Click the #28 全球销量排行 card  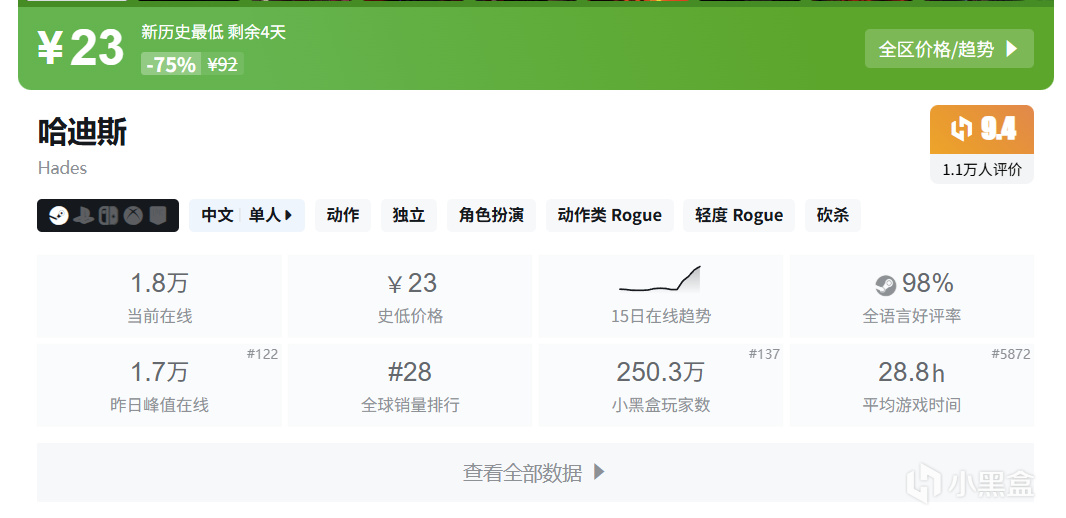tap(410, 385)
